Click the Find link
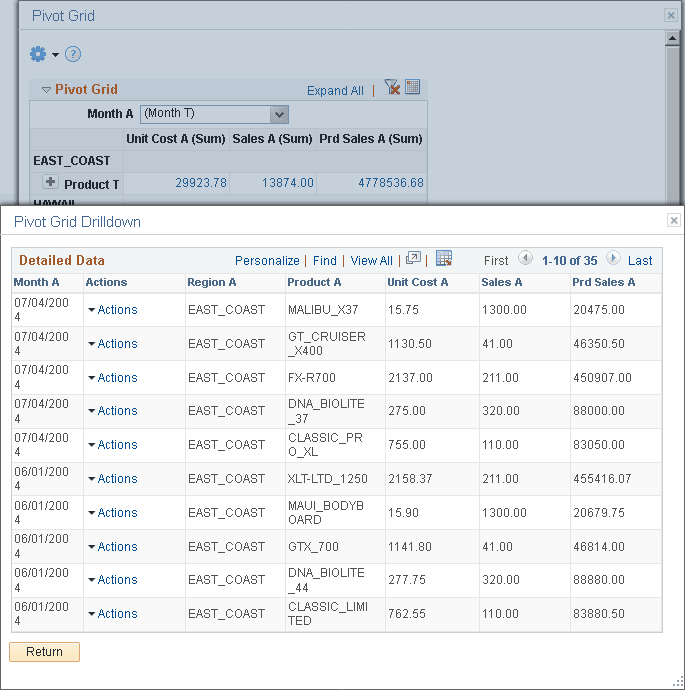Viewport: 685px width, 690px height. tap(325, 261)
